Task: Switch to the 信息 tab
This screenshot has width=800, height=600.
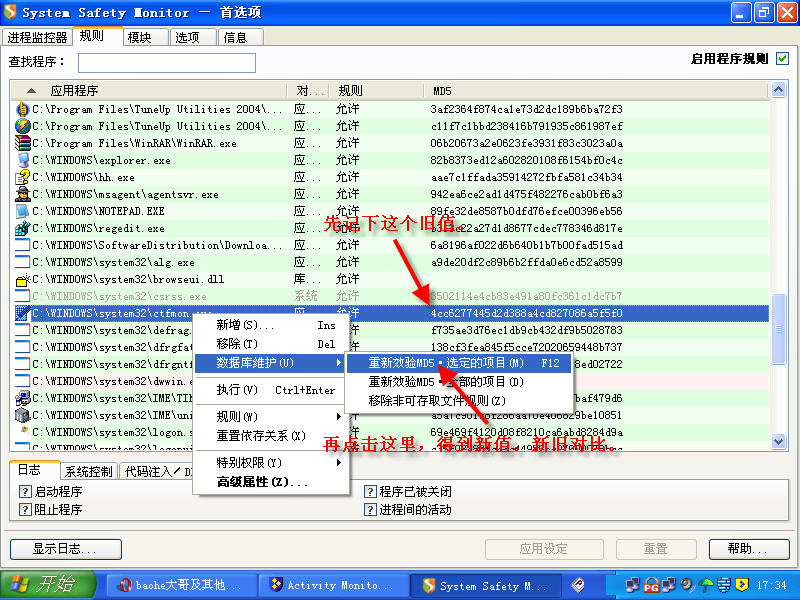Action: pos(241,37)
